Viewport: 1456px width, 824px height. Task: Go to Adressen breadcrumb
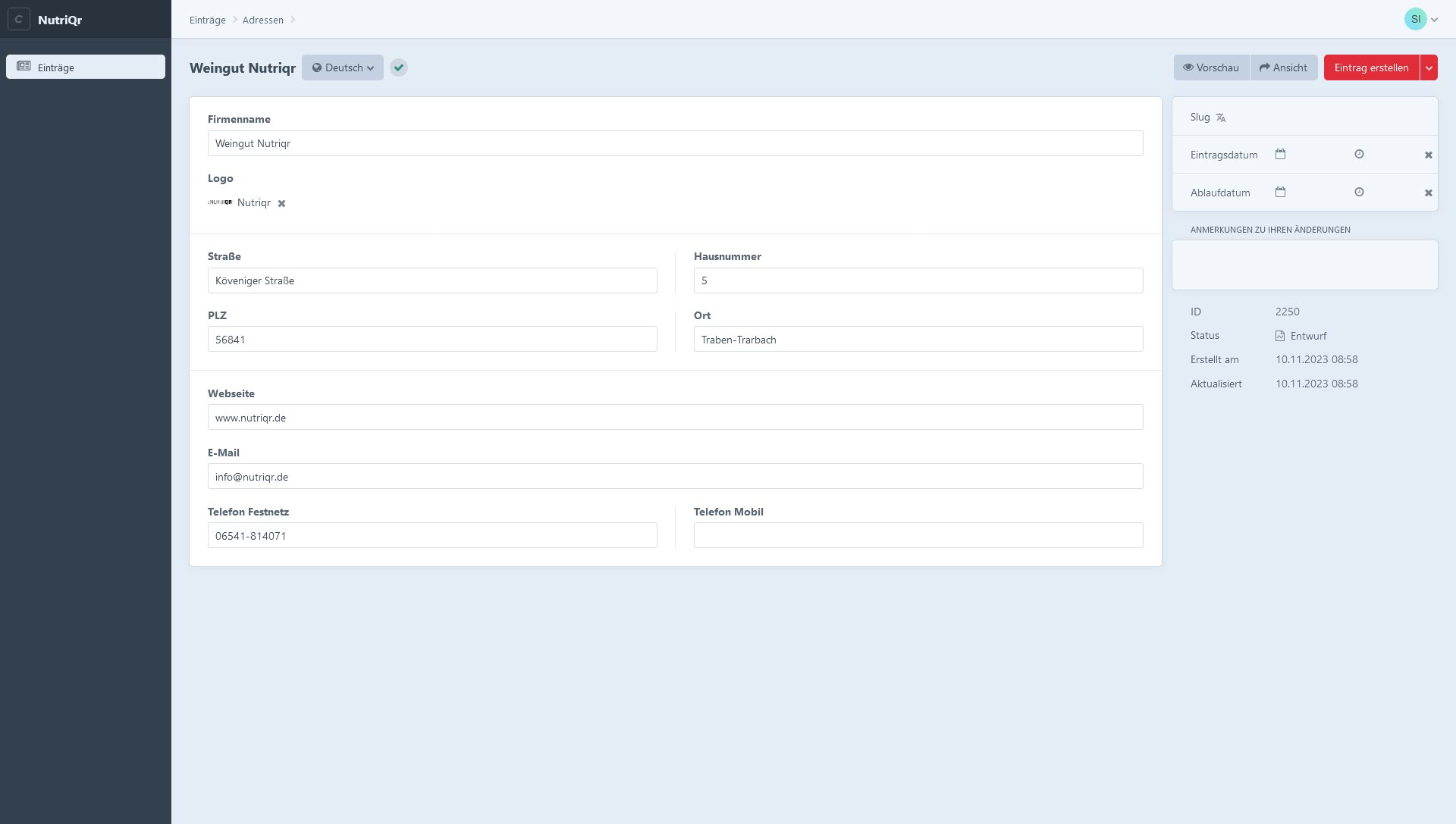point(262,20)
